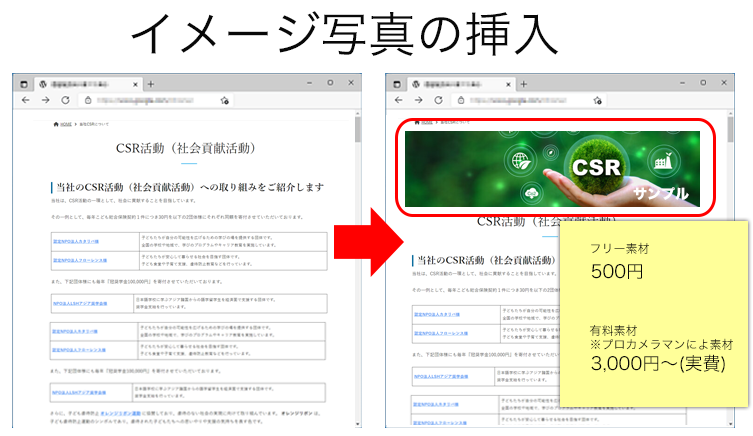Image resolution: width=753 pixels, height=436 pixels.
Task: Reload the page in the left browser window
Action: [x=66, y=101]
